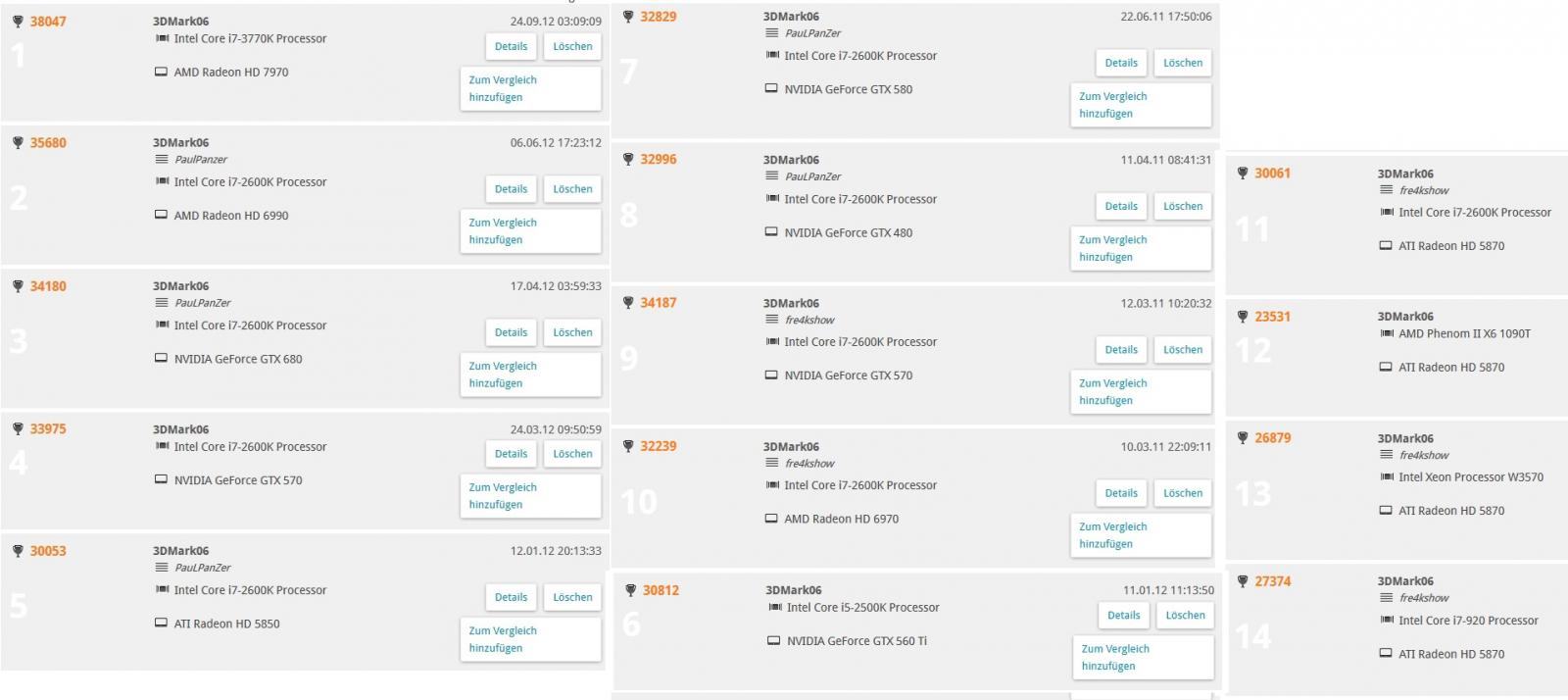Screen dimensions: 1568x700
Task: Click the trophy icon beside score 38047
Action: tap(18, 21)
